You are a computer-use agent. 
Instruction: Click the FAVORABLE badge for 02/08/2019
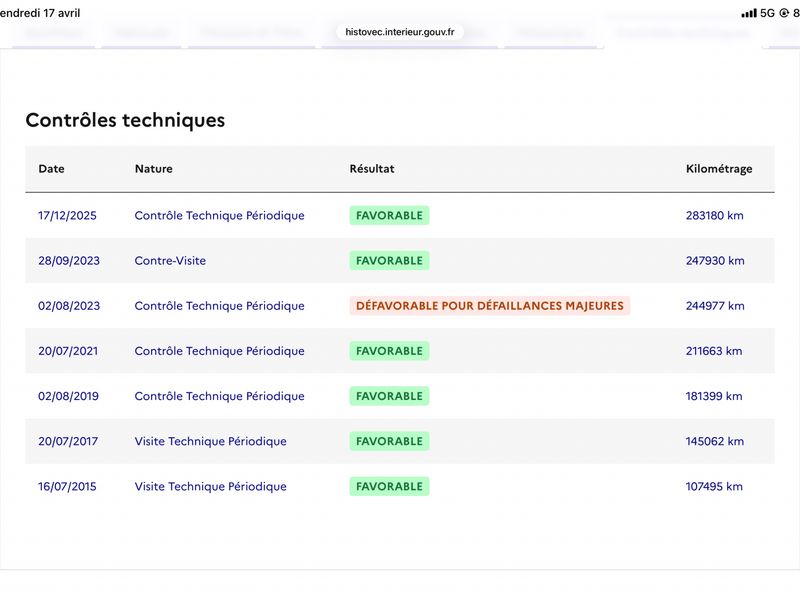[389, 396]
